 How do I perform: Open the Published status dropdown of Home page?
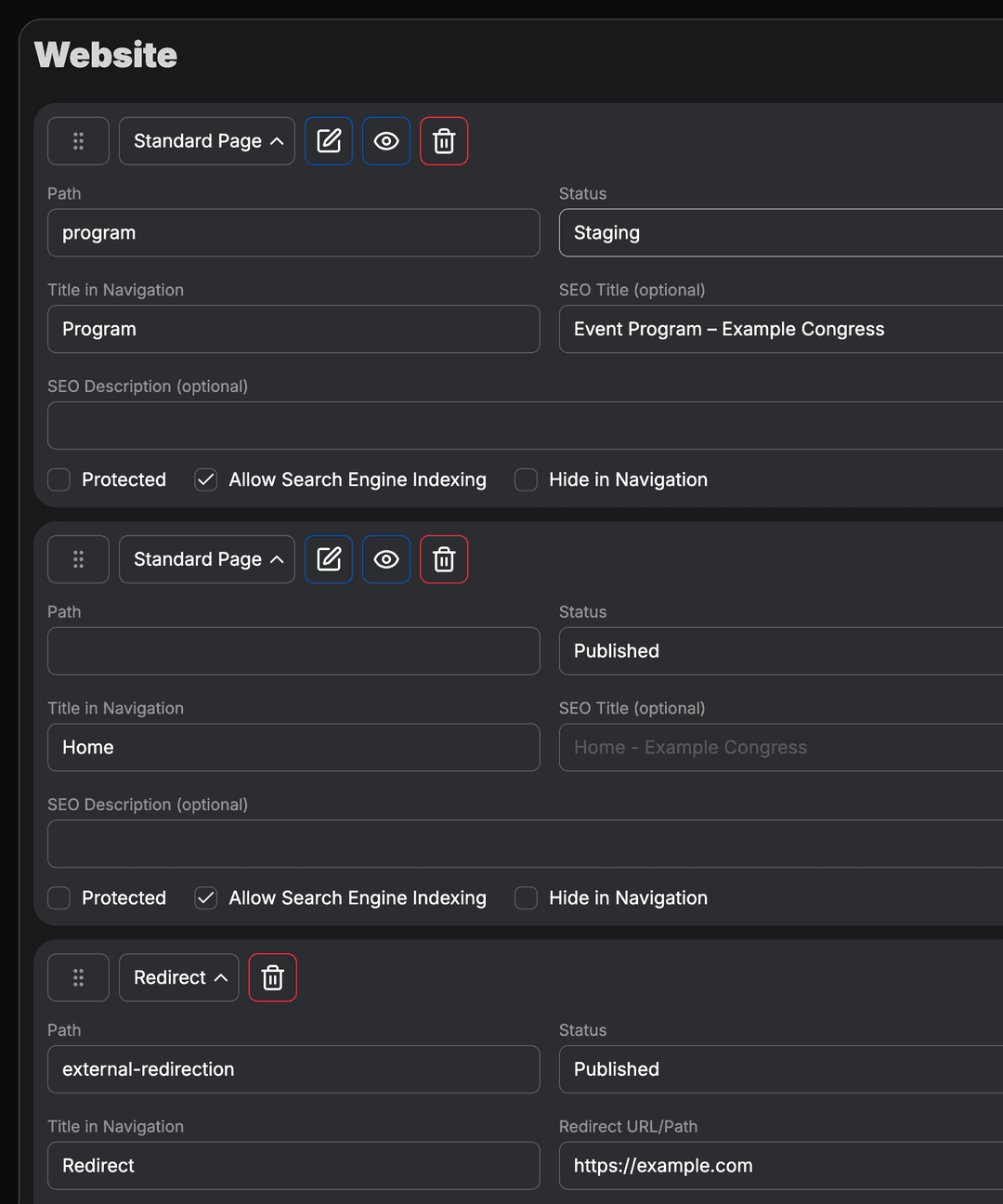(x=781, y=650)
